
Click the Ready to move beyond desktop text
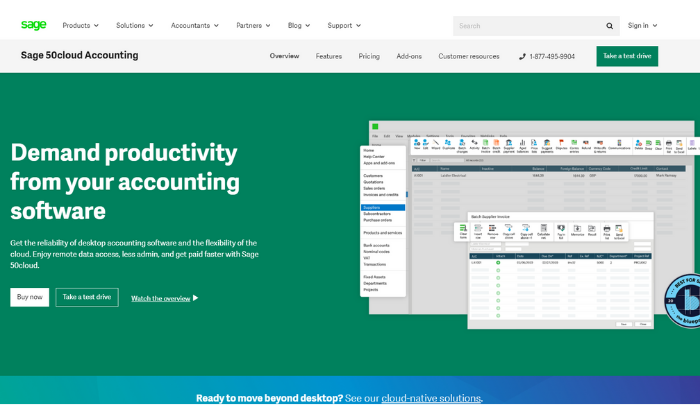click(x=269, y=398)
